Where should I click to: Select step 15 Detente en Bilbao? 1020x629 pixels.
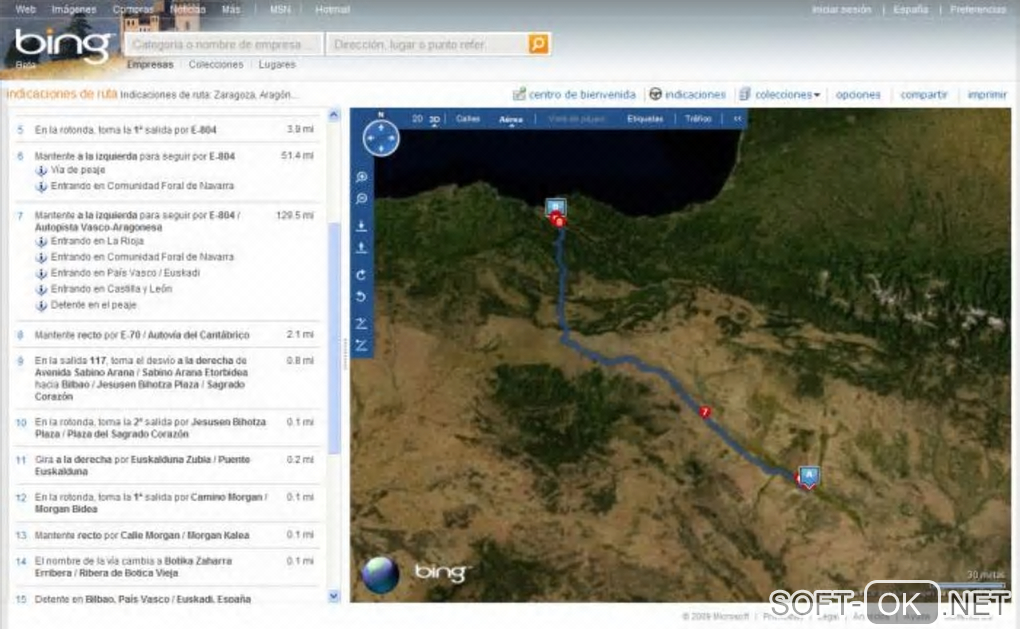click(x=167, y=599)
